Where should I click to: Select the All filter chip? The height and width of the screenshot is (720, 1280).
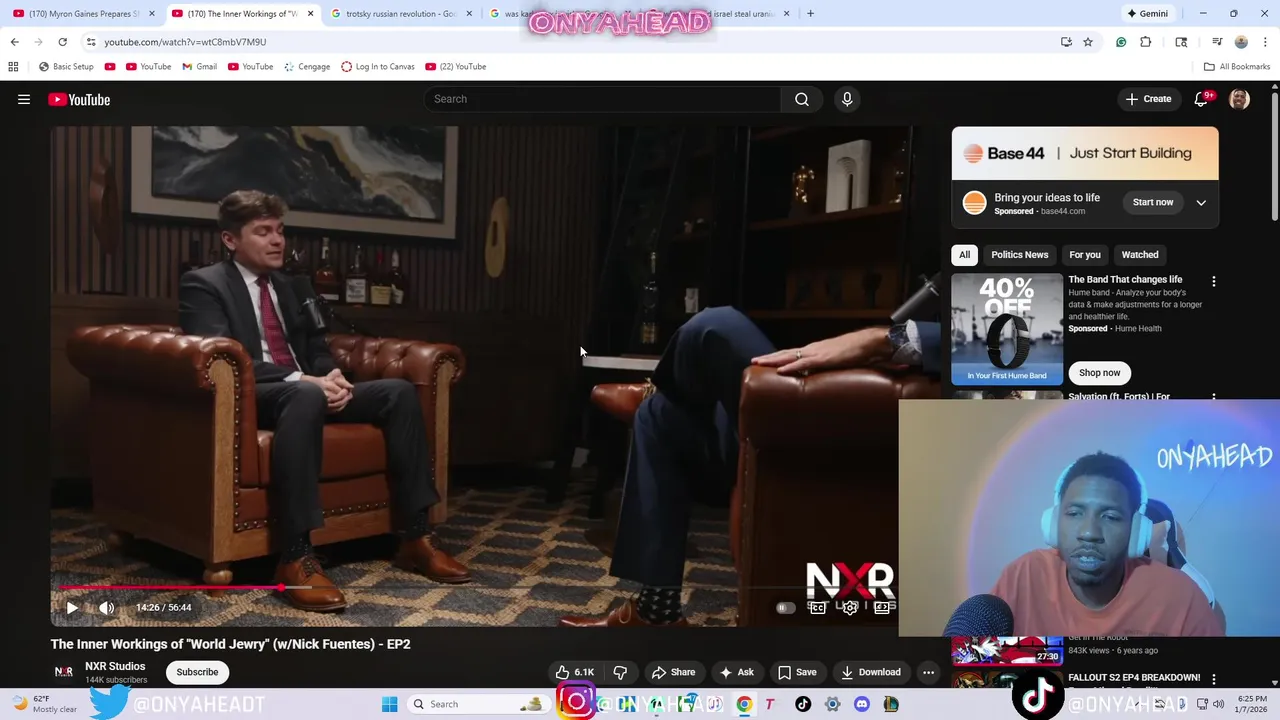click(964, 255)
